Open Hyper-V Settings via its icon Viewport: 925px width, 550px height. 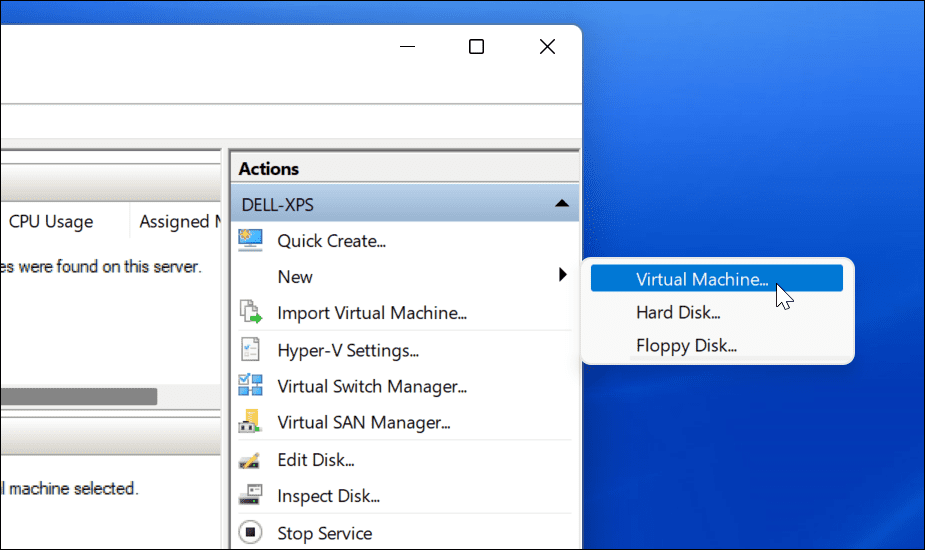point(250,350)
